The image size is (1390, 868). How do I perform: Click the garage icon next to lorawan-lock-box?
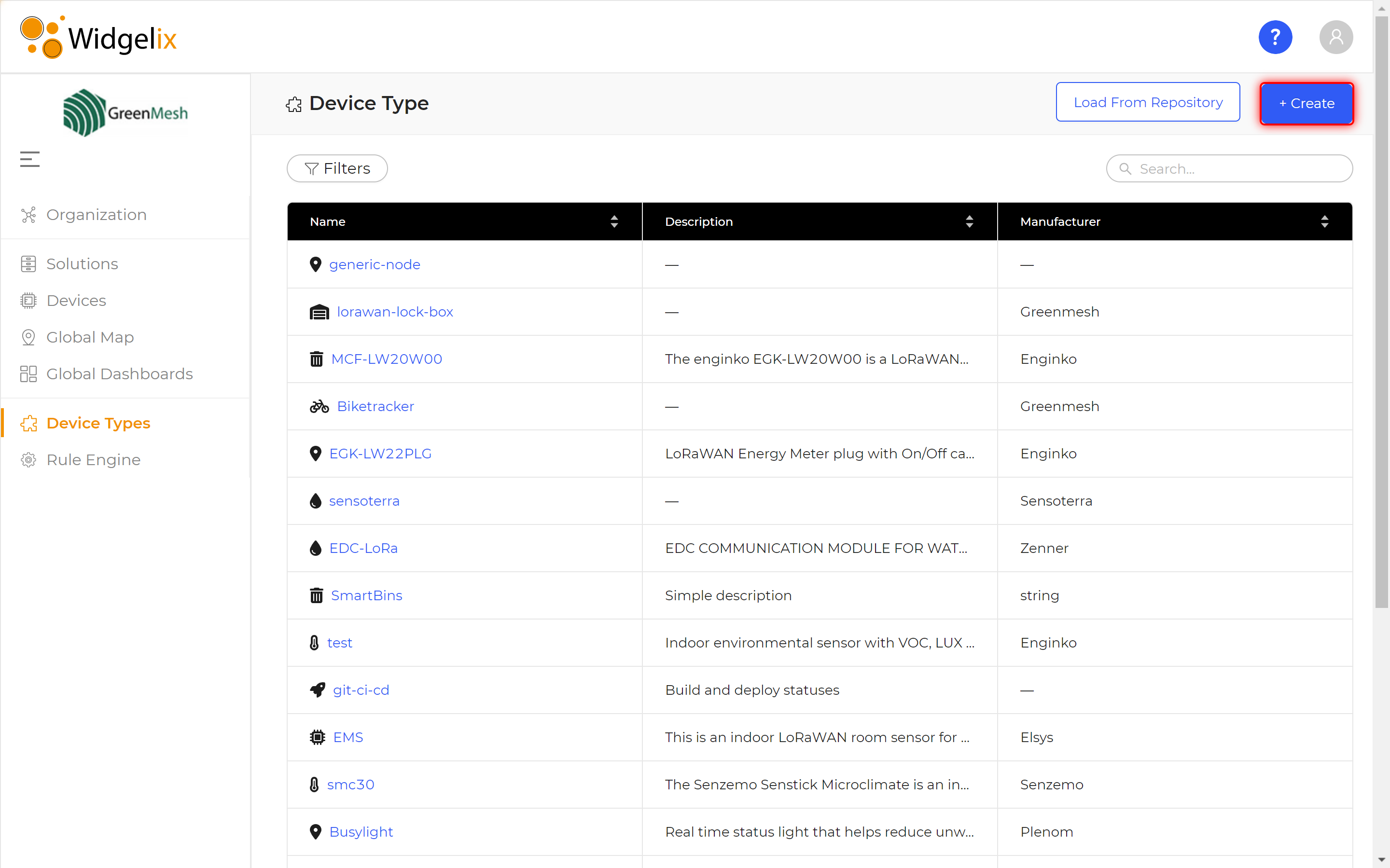pos(319,312)
